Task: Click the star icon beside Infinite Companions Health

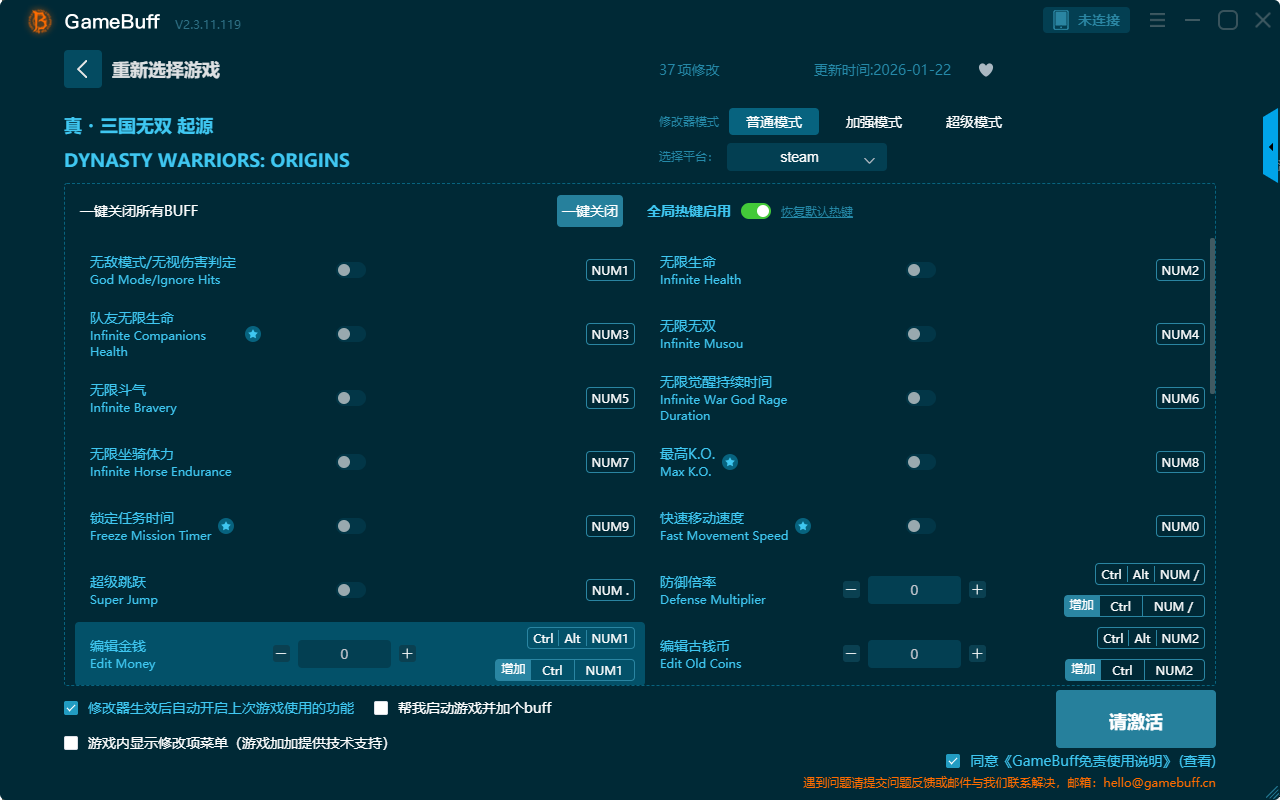Action: point(253,334)
